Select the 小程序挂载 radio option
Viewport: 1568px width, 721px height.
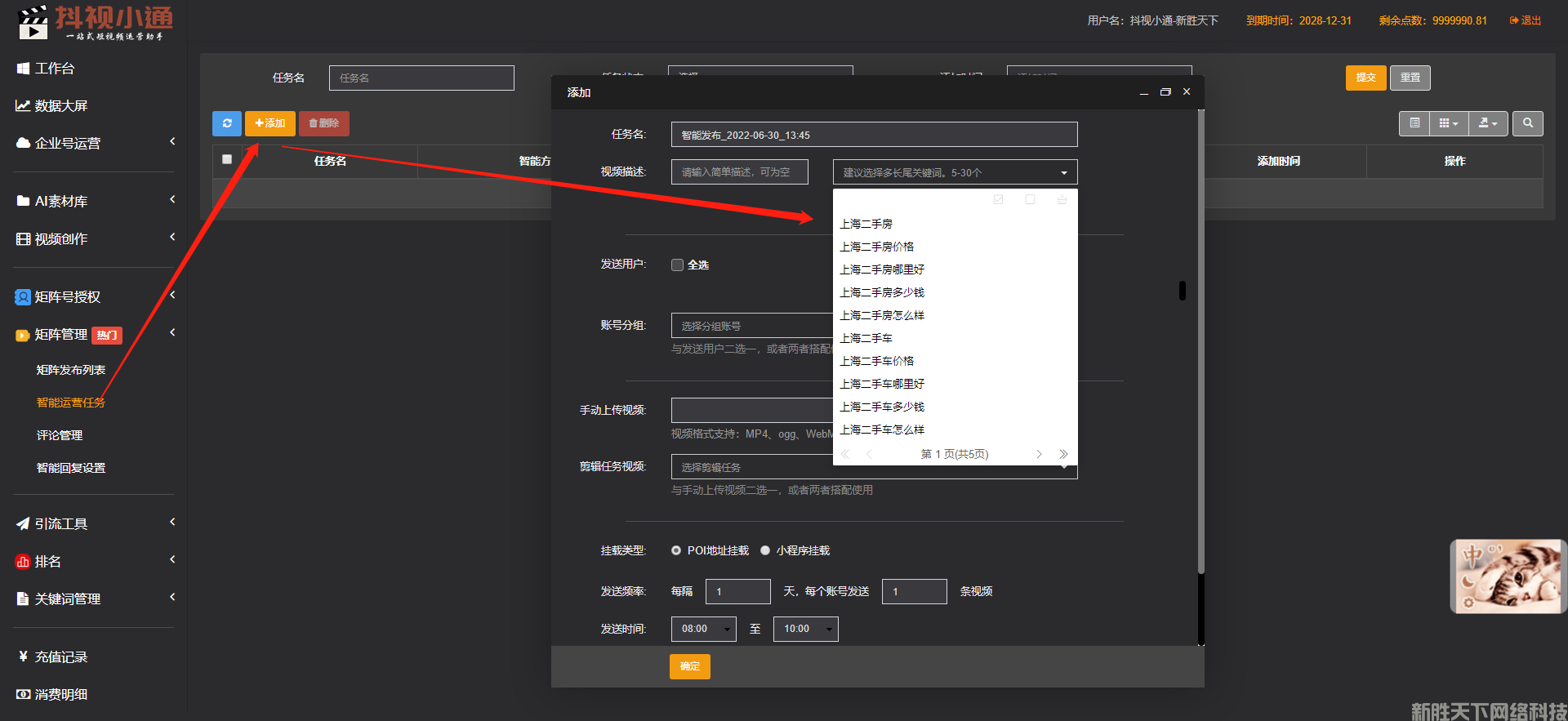coord(765,550)
